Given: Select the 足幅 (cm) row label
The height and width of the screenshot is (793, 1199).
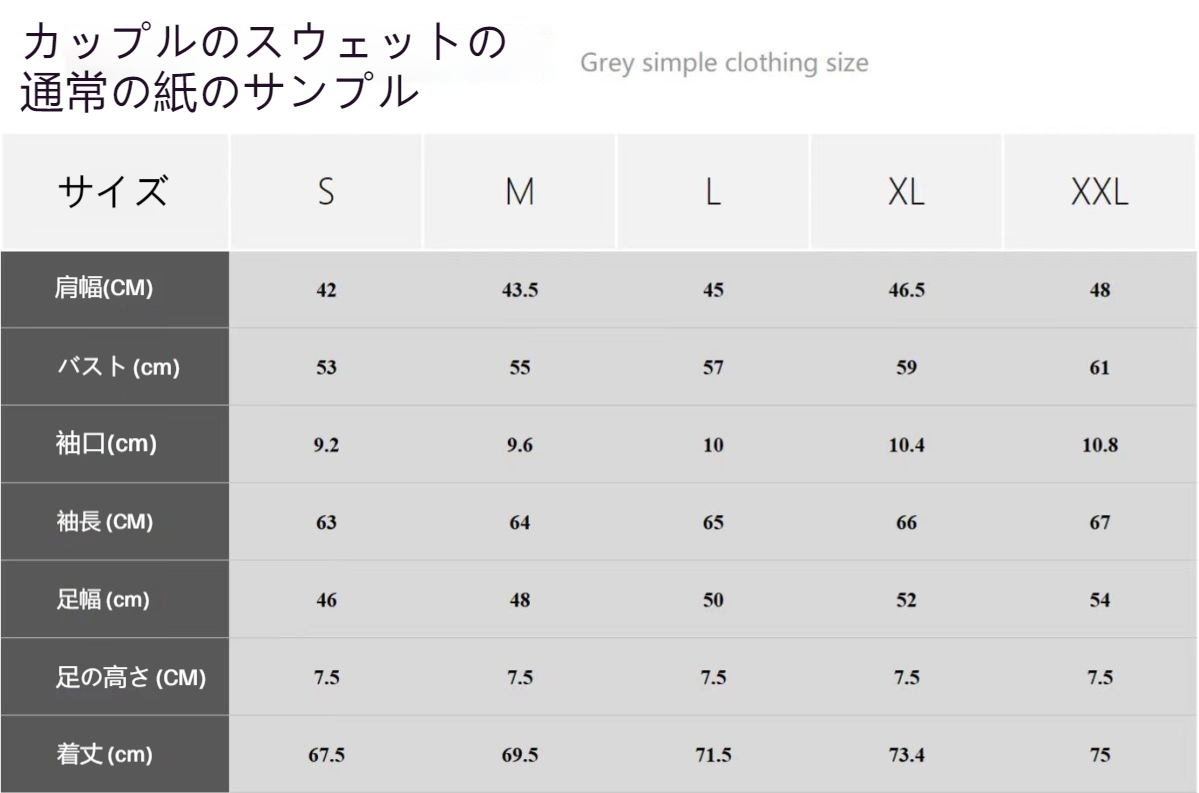Looking at the screenshot, I should click(102, 600).
